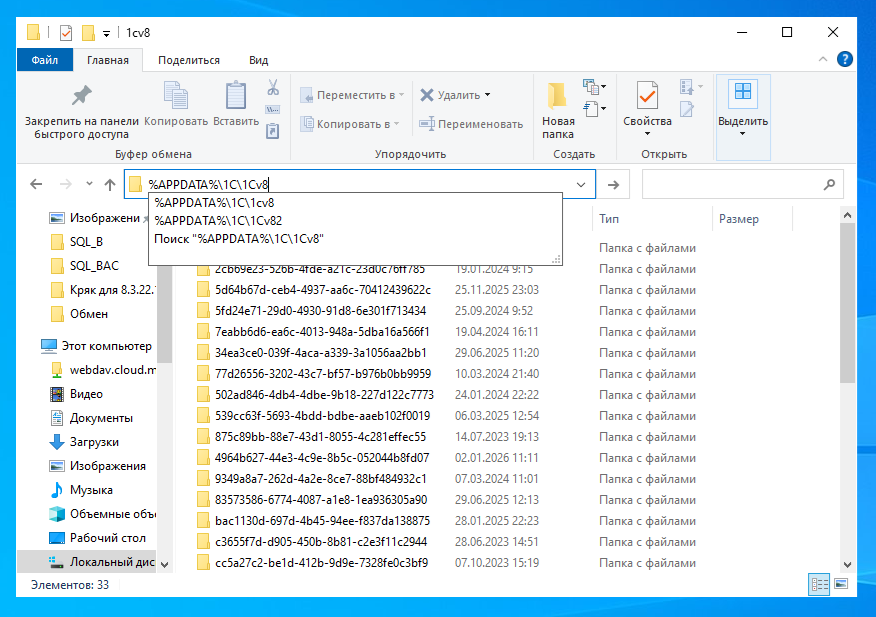Image resolution: width=876 pixels, height=617 pixels.
Task: Select the Downloads (Загрузки) item in the sidebar
Action: tap(94, 442)
